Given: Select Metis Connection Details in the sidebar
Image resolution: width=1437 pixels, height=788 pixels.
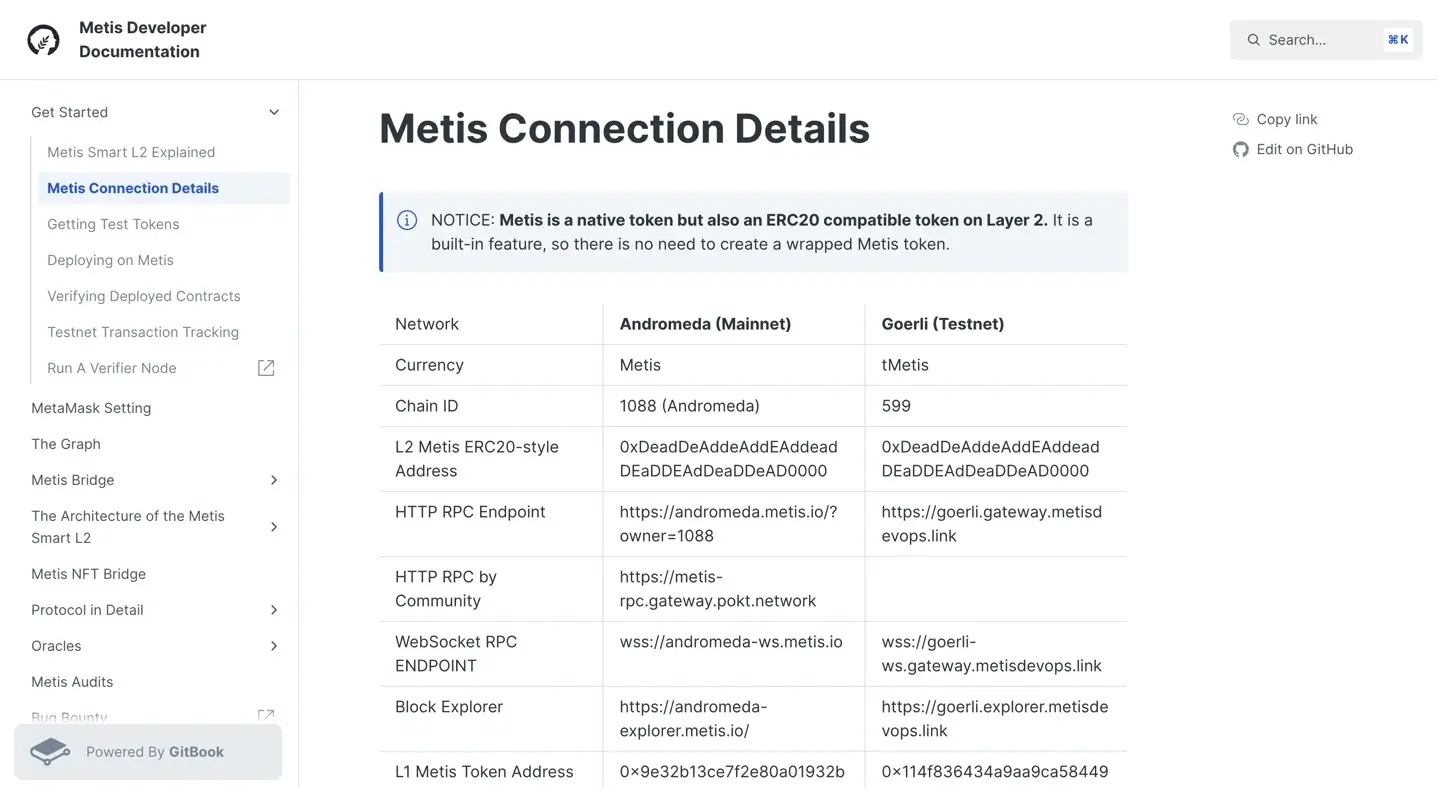Looking at the screenshot, I should coord(132,187).
